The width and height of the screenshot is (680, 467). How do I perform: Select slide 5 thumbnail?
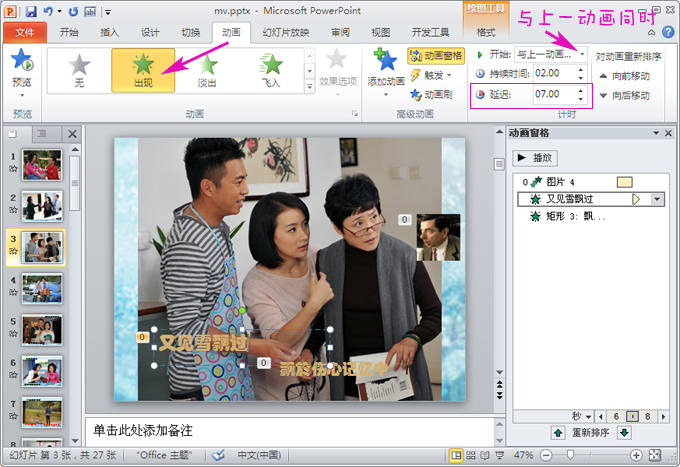point(42,330)
